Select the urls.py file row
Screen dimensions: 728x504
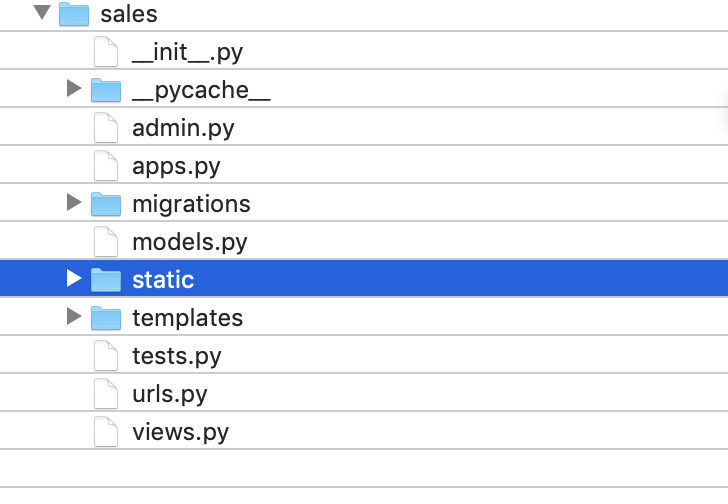(364, 393)
